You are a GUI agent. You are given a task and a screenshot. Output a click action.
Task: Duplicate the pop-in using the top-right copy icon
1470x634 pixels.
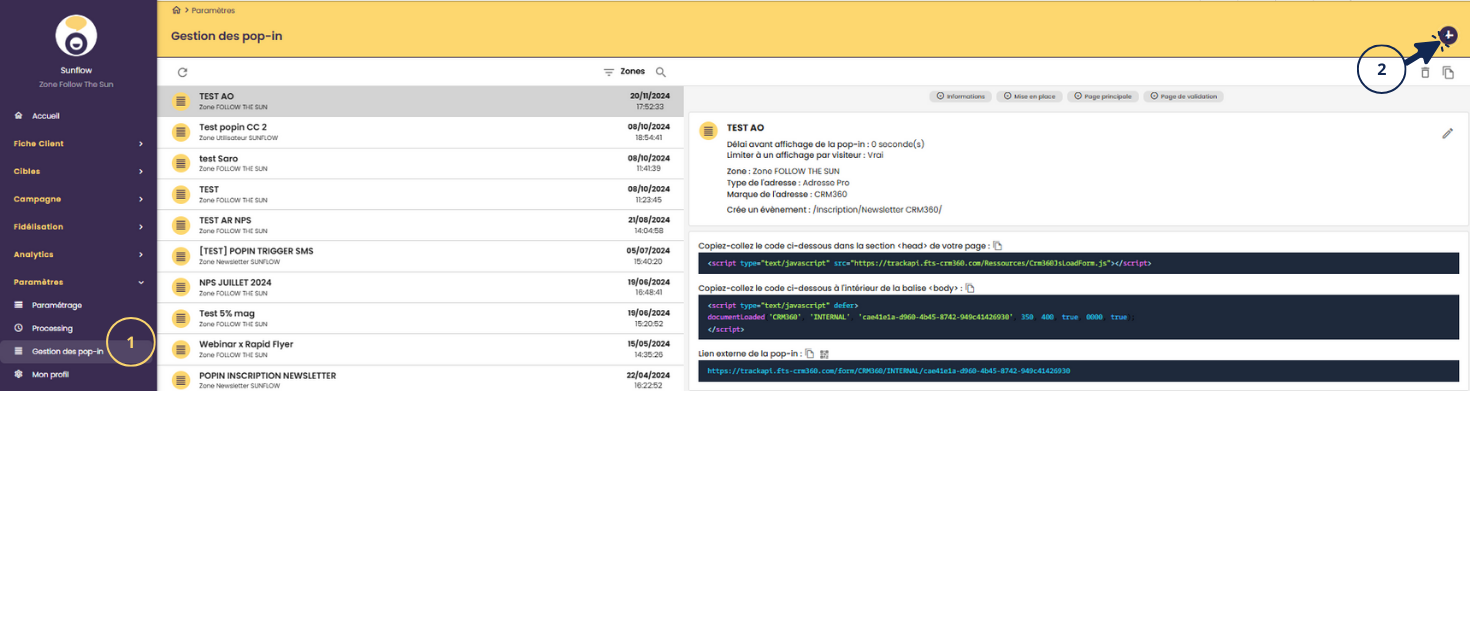coord(1448,72)
